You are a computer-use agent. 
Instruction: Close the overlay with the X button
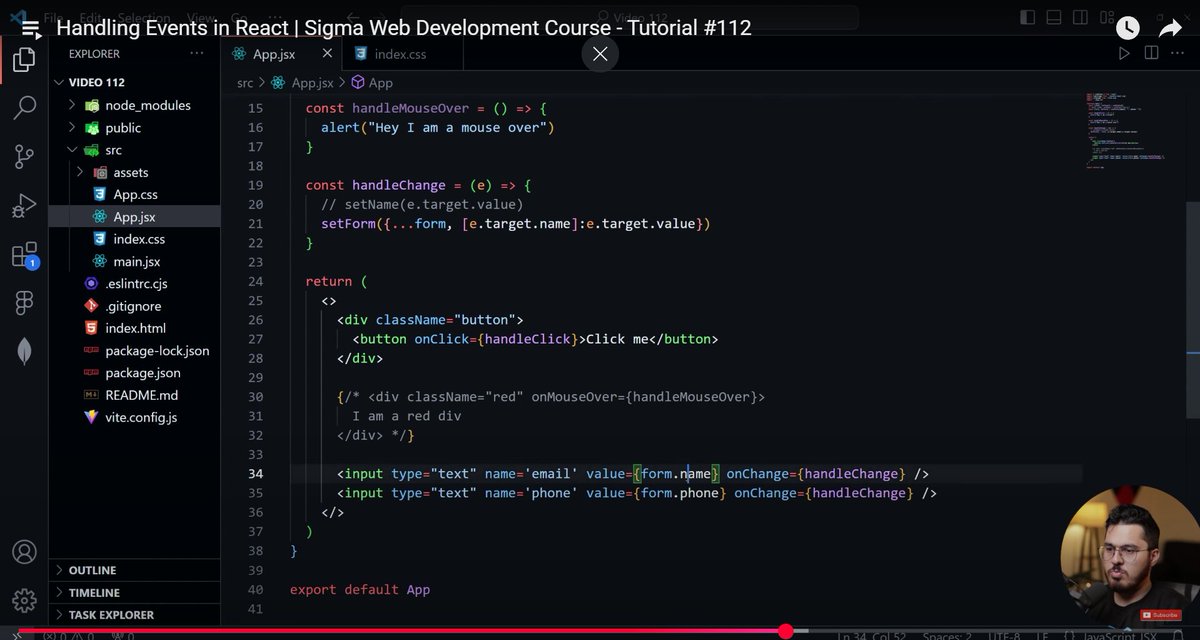600,54
